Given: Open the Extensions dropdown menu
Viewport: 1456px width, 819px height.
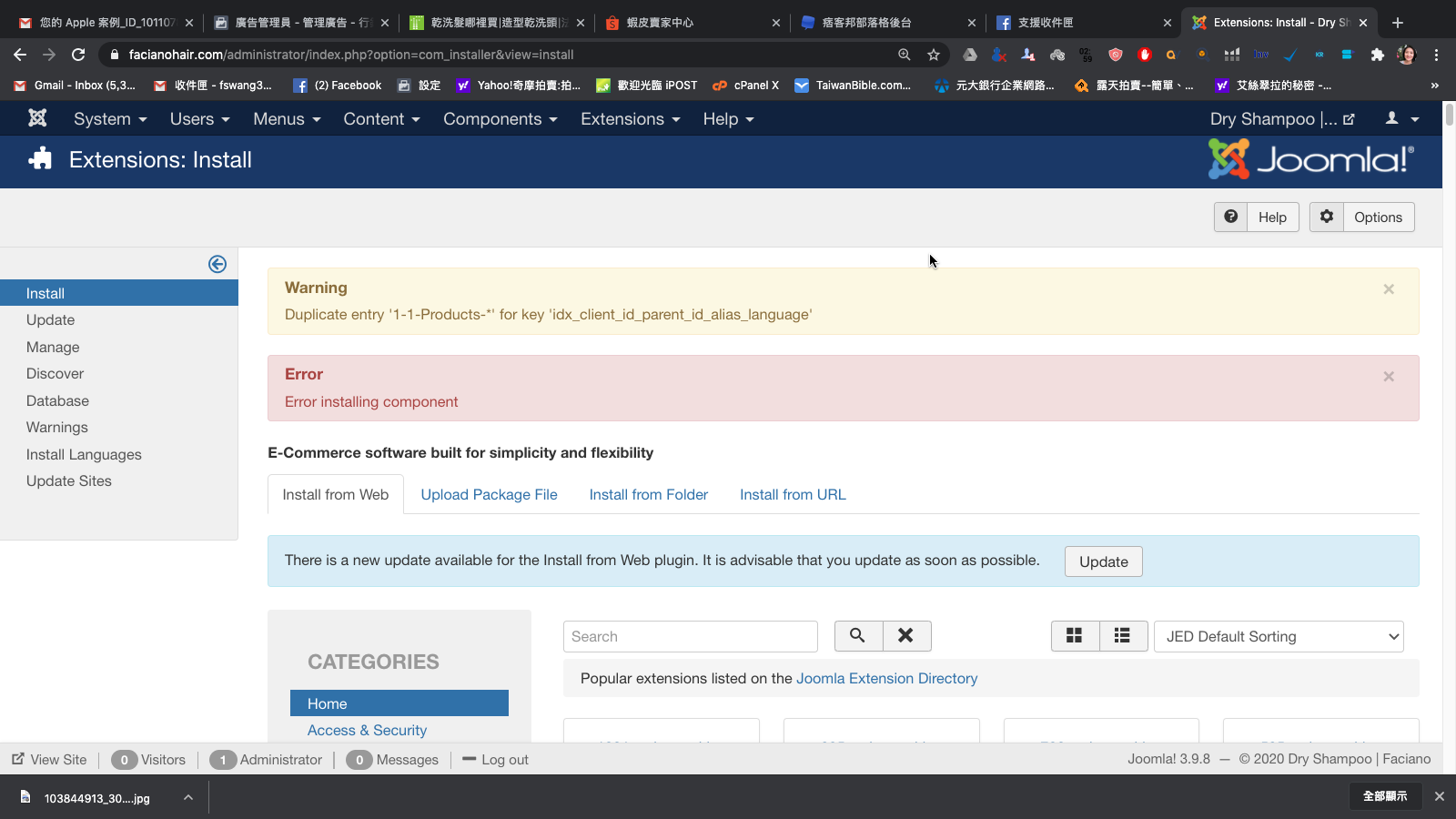Looking at the screenshot, I should pos(631,119).
